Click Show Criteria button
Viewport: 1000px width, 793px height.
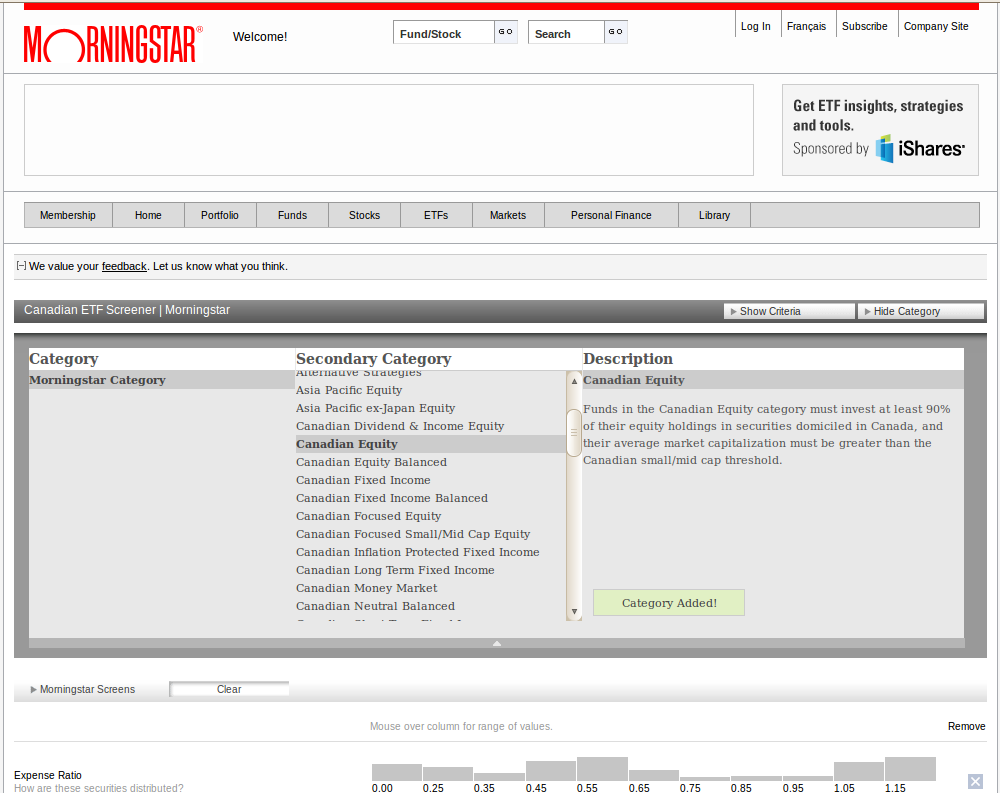pos(789,311)
